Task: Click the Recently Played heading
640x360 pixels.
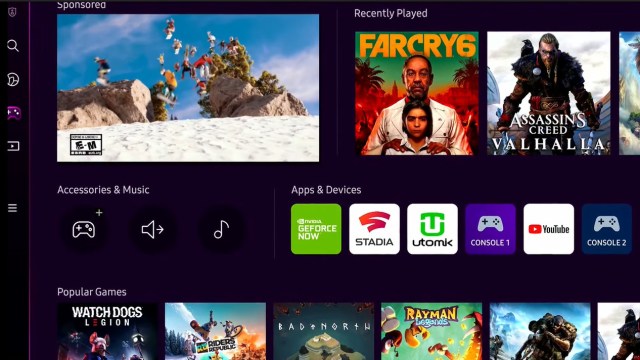Action: [x=391, y=13]
